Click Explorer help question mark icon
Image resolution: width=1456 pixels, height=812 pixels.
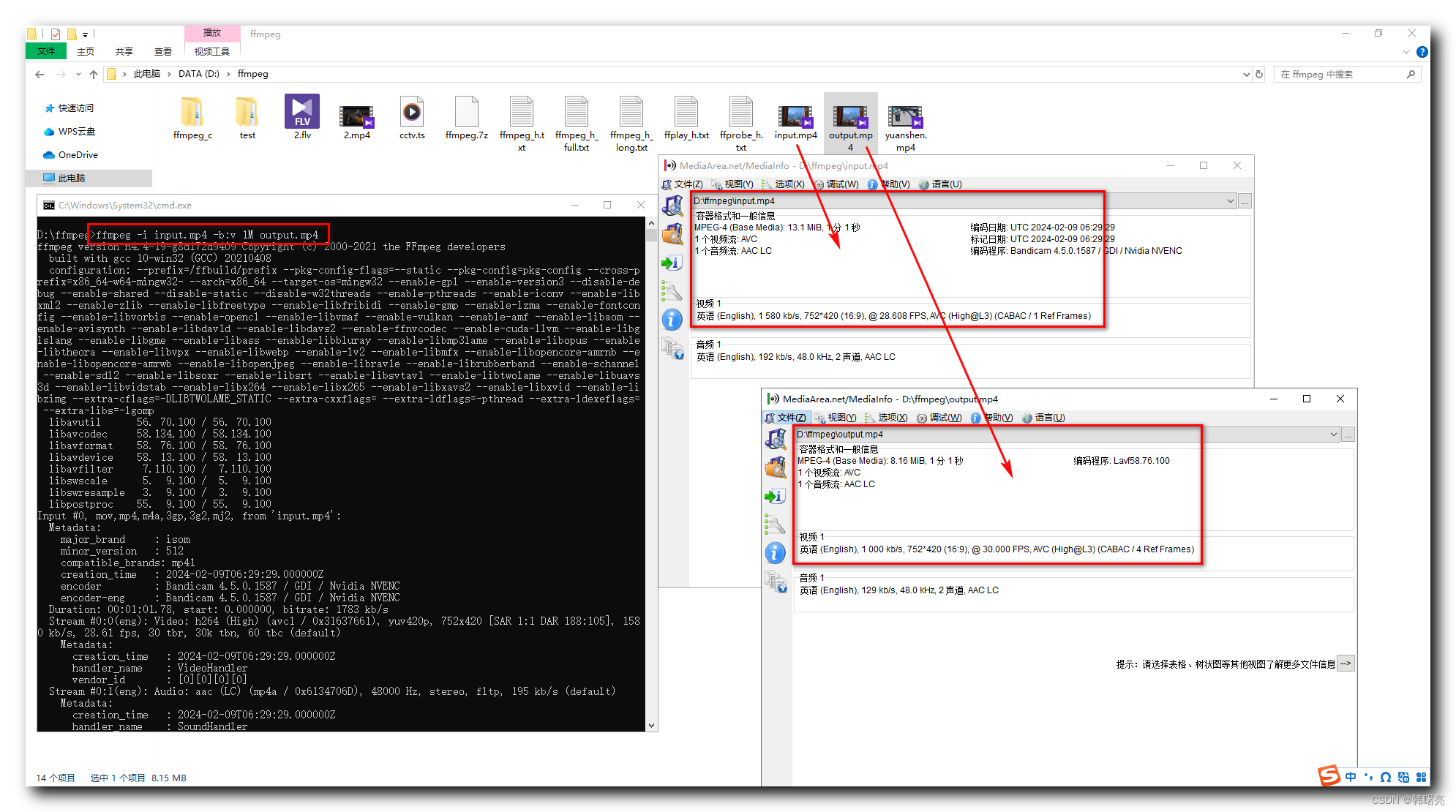pos(1422,52)
